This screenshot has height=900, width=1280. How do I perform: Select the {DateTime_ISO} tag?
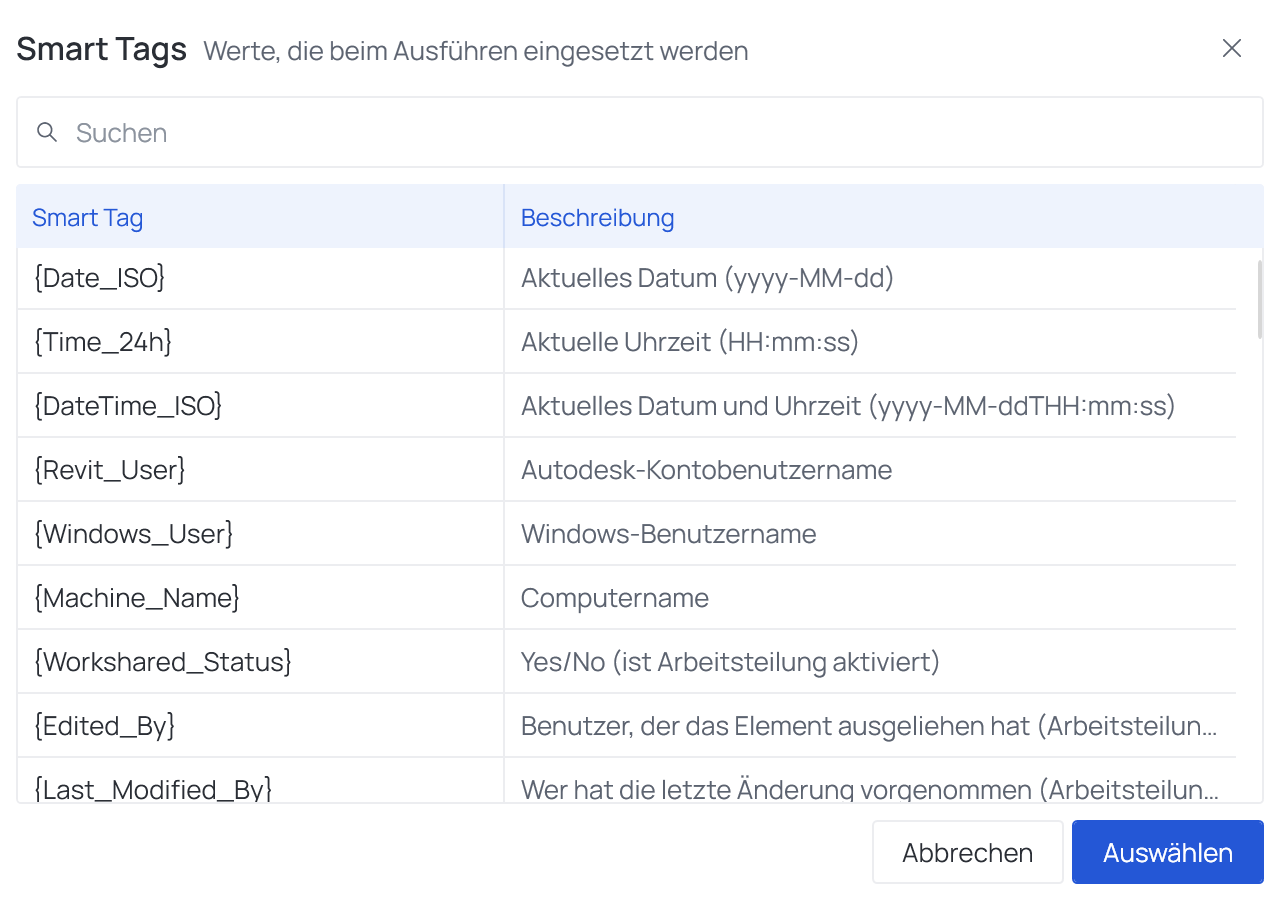point(127,406)
